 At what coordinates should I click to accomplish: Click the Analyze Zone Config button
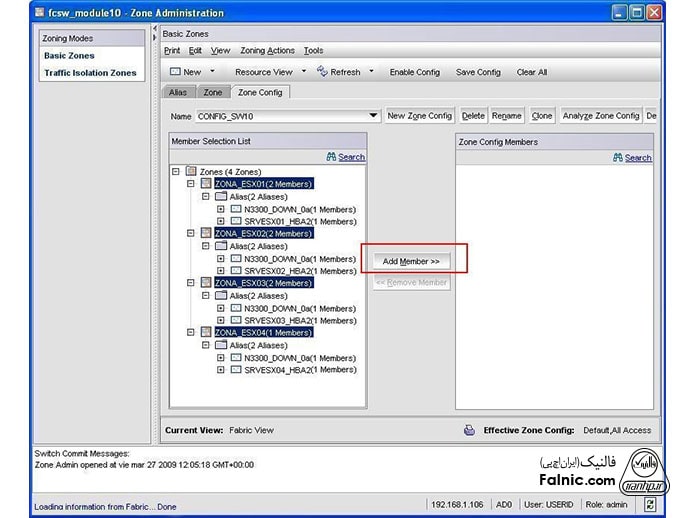(x=600, y=116)
